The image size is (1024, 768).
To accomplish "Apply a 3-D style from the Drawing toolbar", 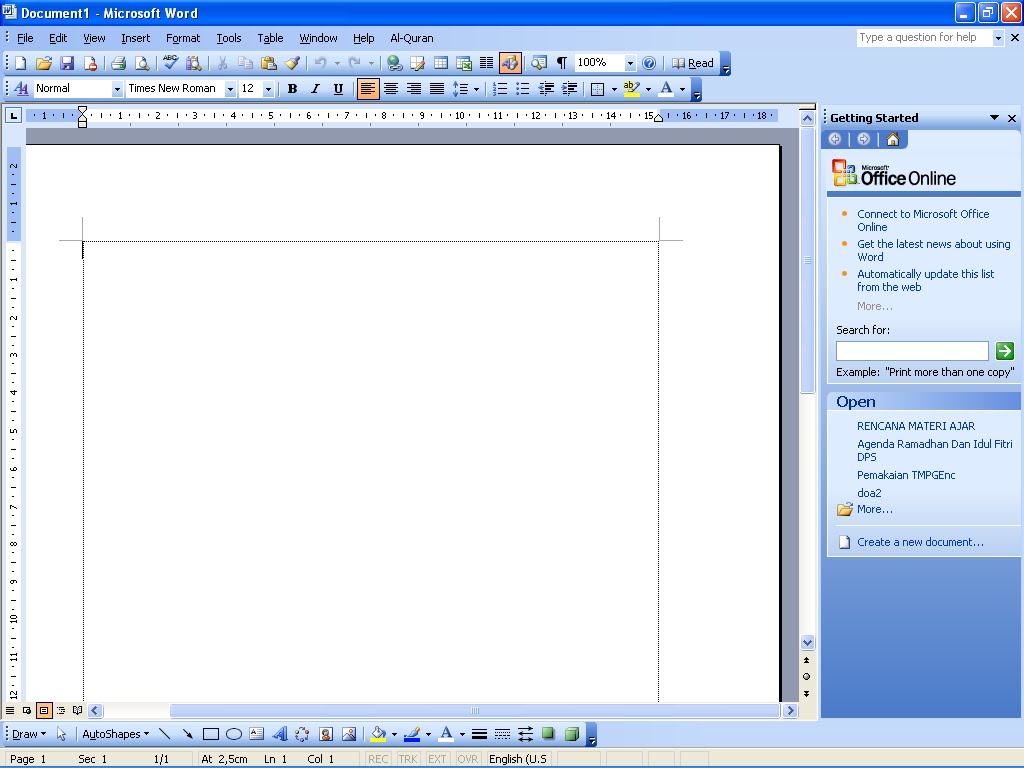I will pyautogui.click(x=571, y=733).
